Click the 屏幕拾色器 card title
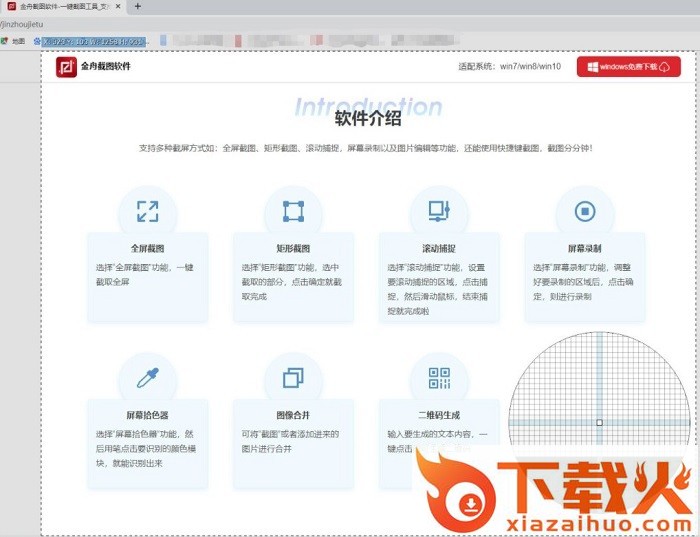 (147, 415)
